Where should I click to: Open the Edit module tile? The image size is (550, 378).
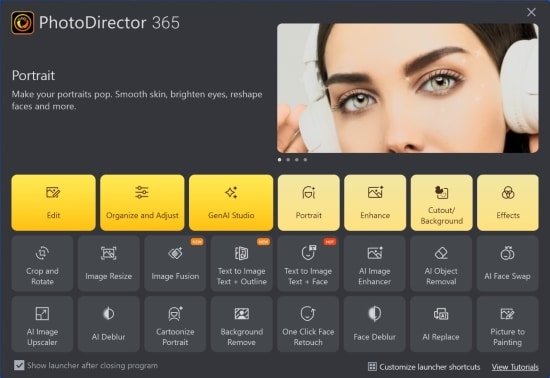53,203
